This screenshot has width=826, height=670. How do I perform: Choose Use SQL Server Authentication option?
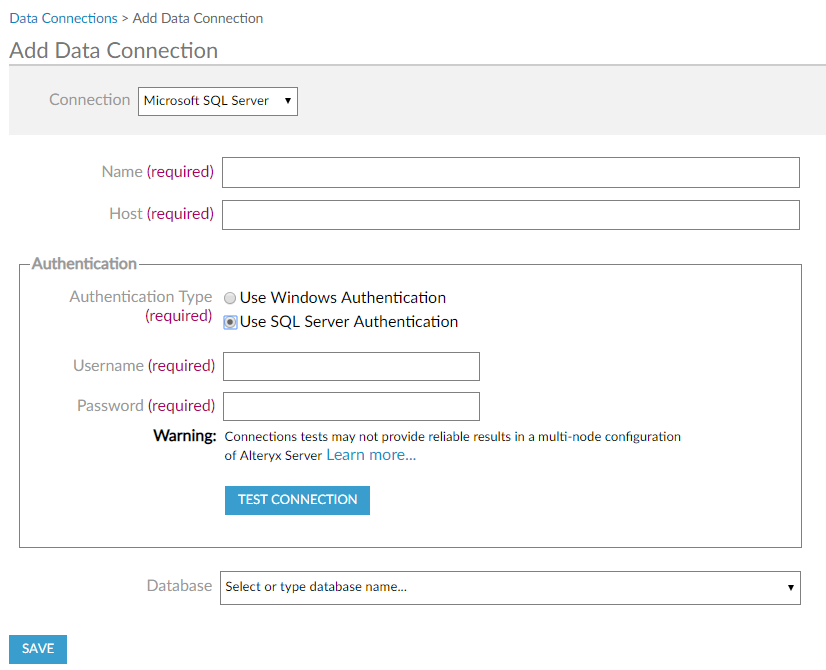(230, 322)
